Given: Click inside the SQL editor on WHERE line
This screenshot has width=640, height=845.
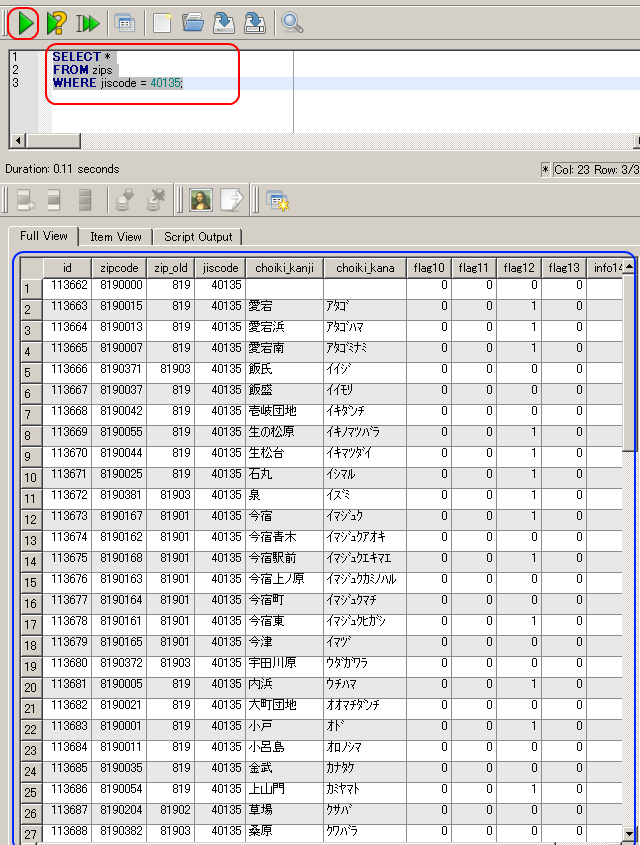Looking at the screenshot, I should pos(345,83).
